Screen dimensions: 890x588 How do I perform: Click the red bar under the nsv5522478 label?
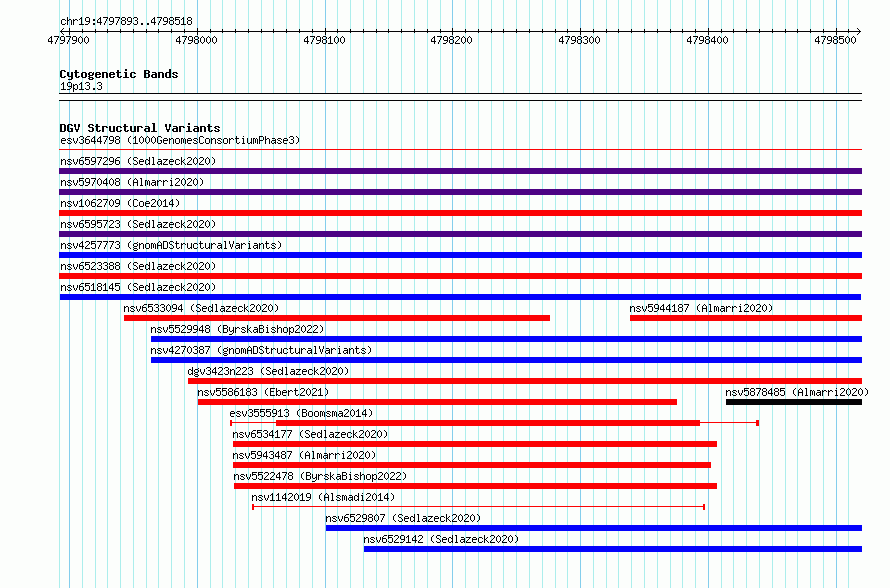(476, 486)
